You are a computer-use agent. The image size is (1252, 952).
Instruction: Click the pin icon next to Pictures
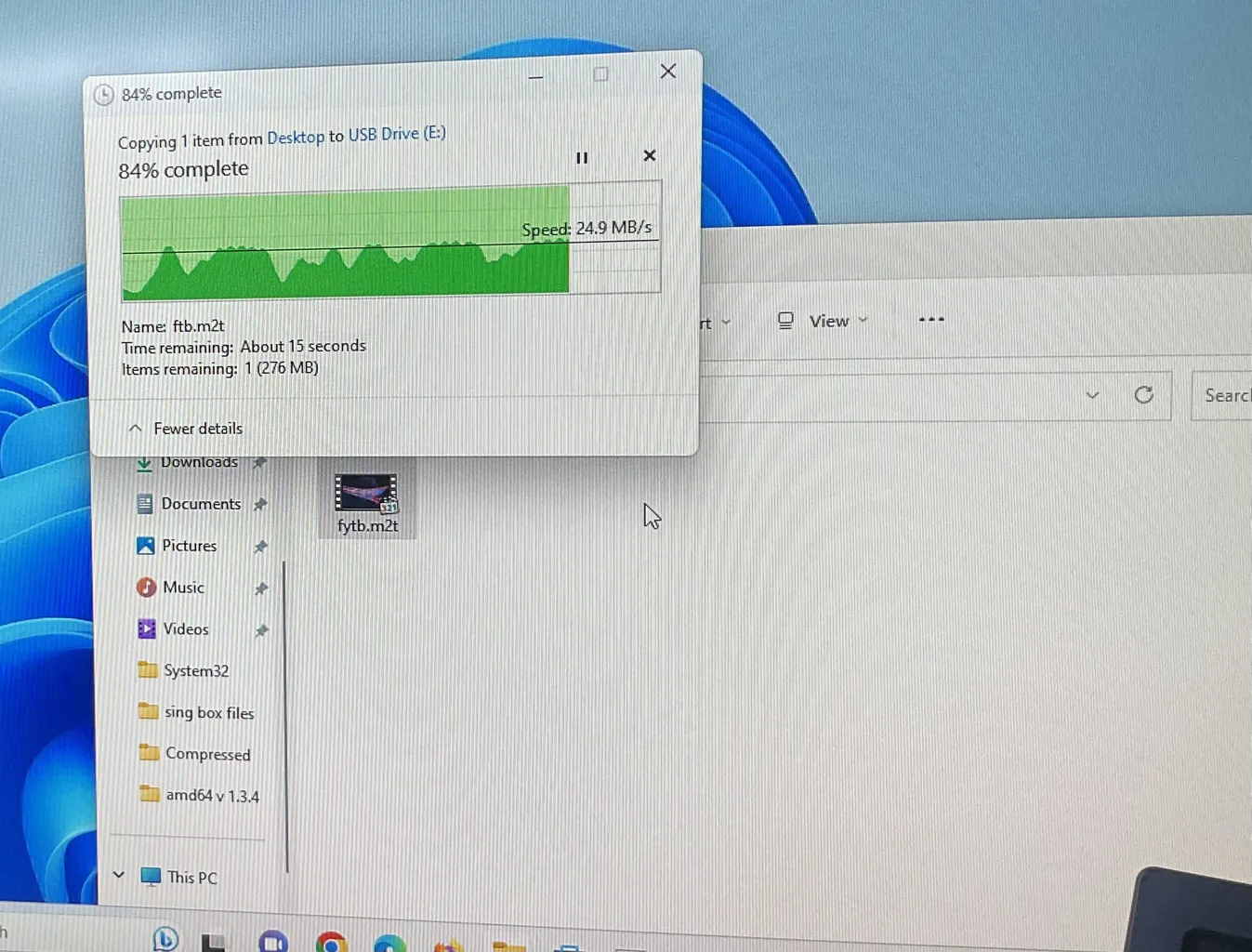[260, 546]
